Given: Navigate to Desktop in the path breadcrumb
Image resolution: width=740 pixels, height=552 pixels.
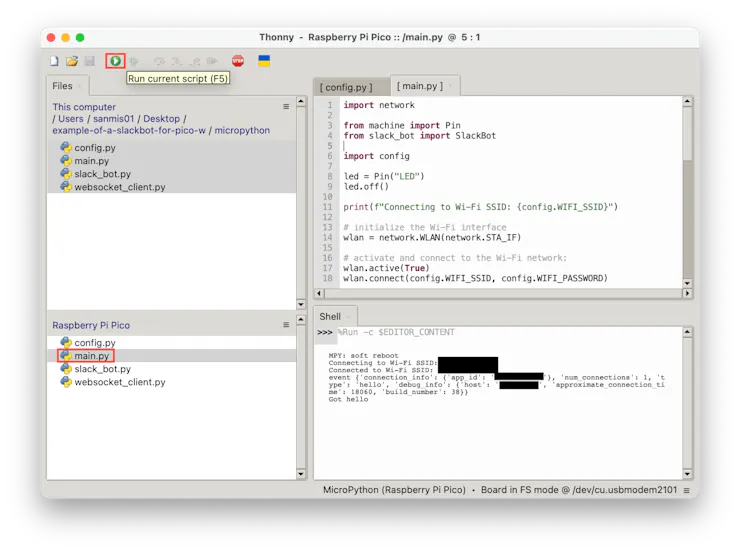Looking at the screenshot, I should pos(162,119).
